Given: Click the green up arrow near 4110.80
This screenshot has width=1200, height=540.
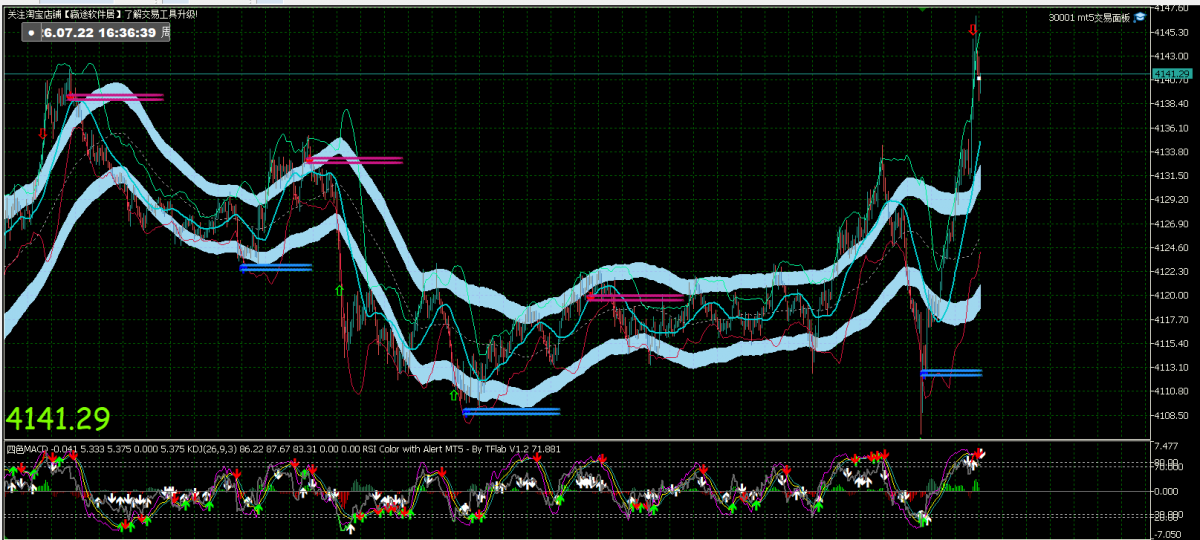Looking at the screenshot, I should (x=453, y=395).
